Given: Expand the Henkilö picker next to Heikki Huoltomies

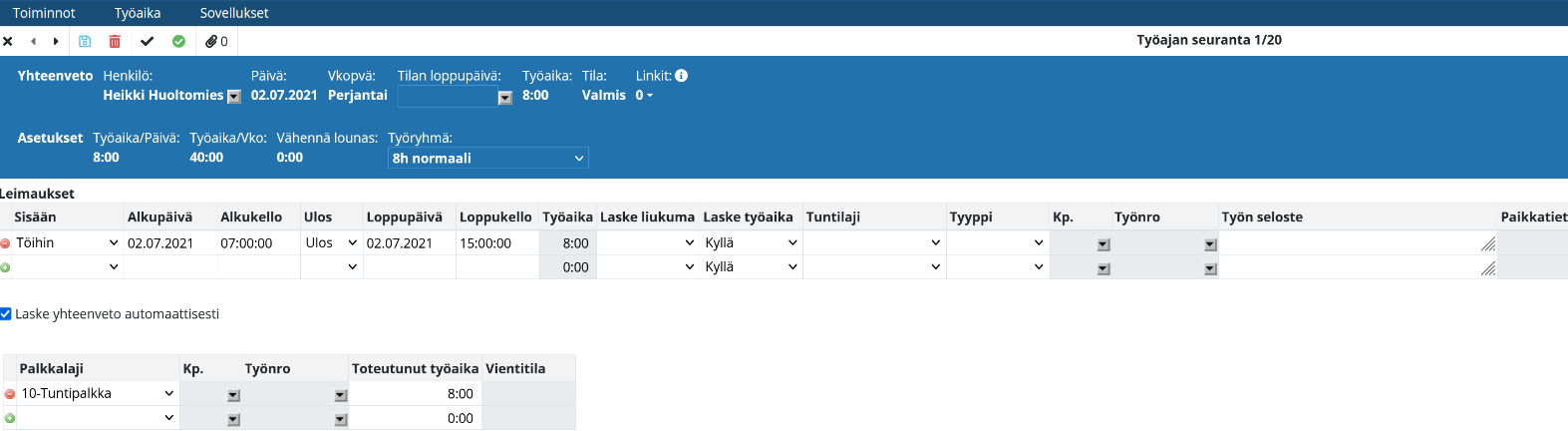Looking at the screenshot, I should 234,97.
